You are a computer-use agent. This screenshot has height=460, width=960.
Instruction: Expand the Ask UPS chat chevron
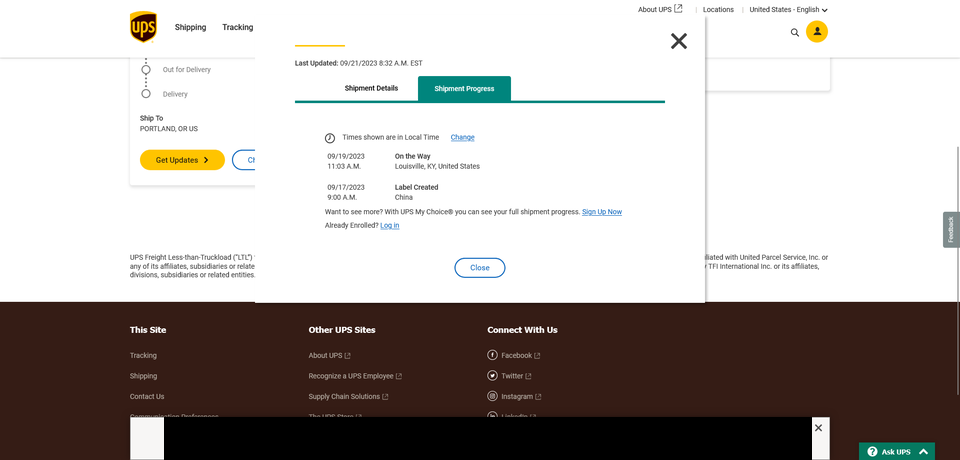pyautogui.click(x=924, y=451)
